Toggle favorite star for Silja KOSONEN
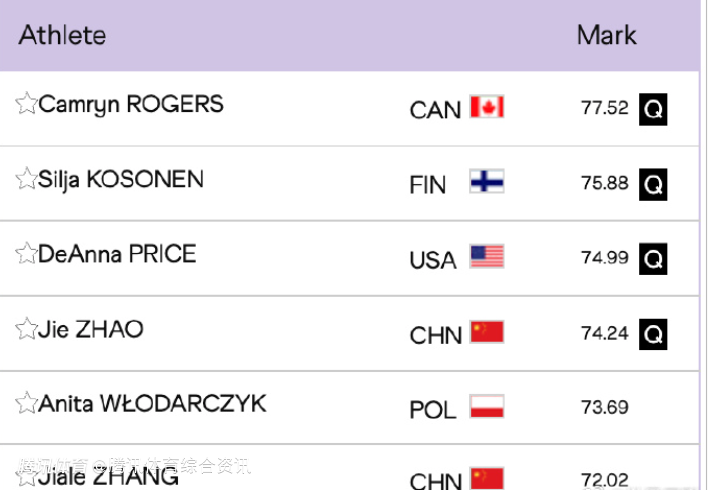This screenshot has width=708, height=490. tap(26, 180)
